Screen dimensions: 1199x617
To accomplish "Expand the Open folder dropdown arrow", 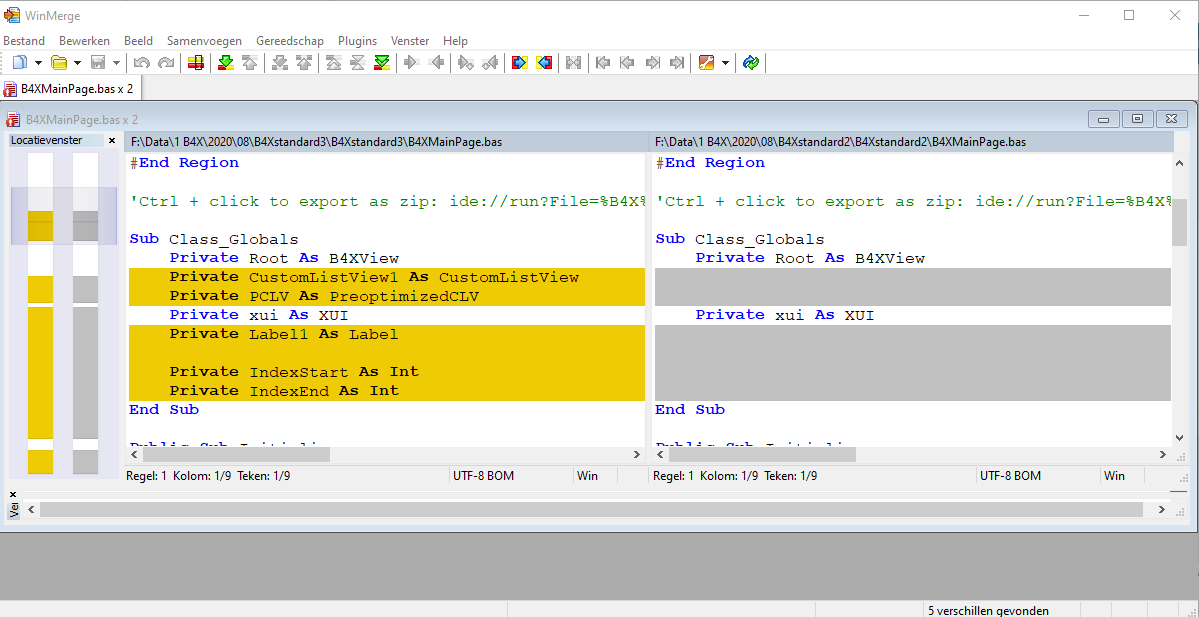I will tap(76, 63).
